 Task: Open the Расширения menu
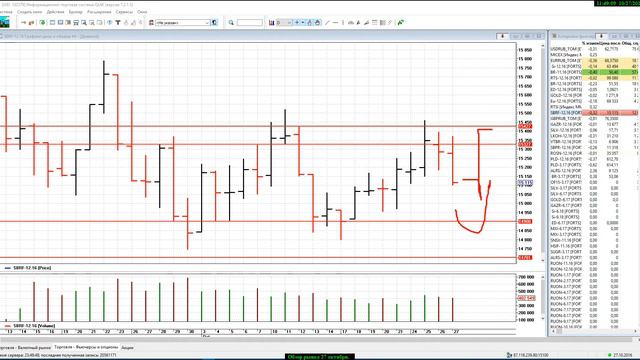coord(99,12)
